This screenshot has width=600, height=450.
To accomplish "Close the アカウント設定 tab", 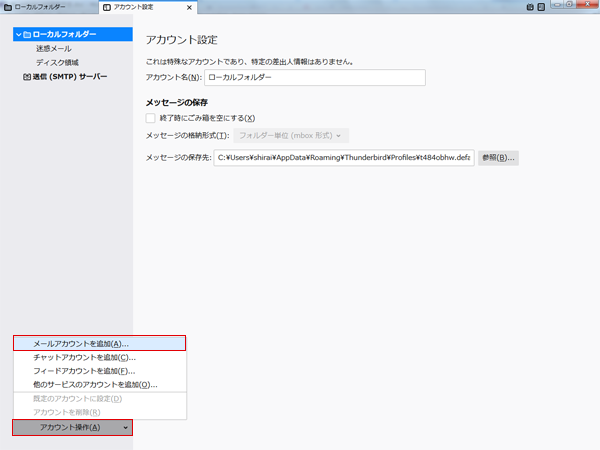I will click(189, 8).
